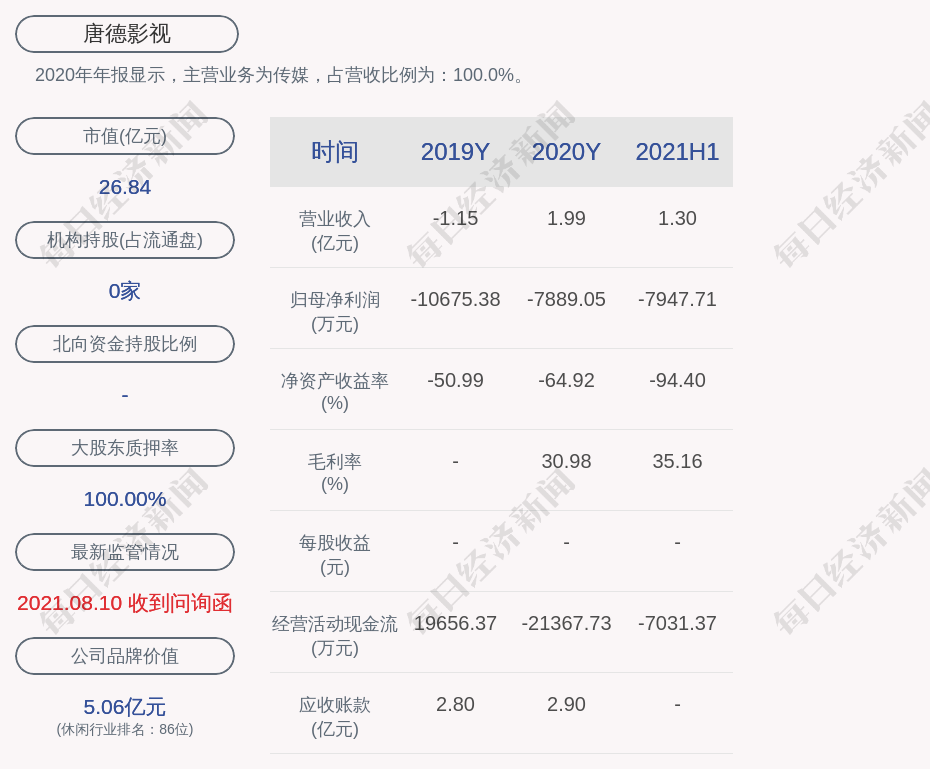Click the market value 26.84
Viewport: 930px width, 769px height.
point(125,187)
